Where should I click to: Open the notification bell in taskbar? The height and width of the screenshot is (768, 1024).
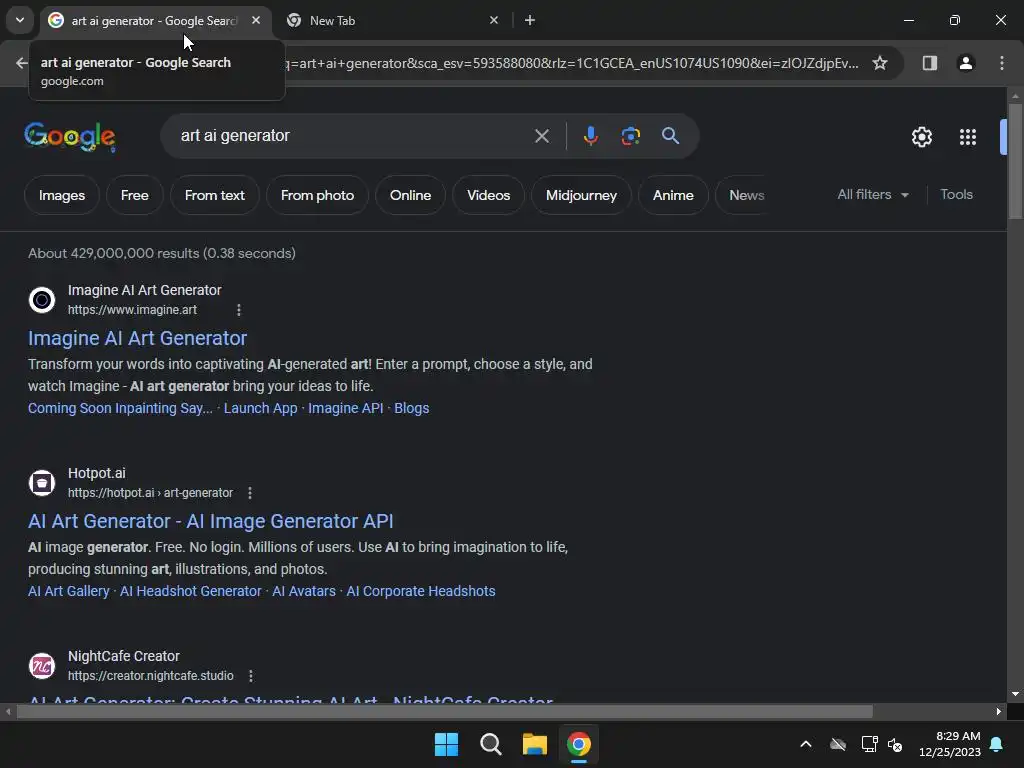(x=997, y=744)
